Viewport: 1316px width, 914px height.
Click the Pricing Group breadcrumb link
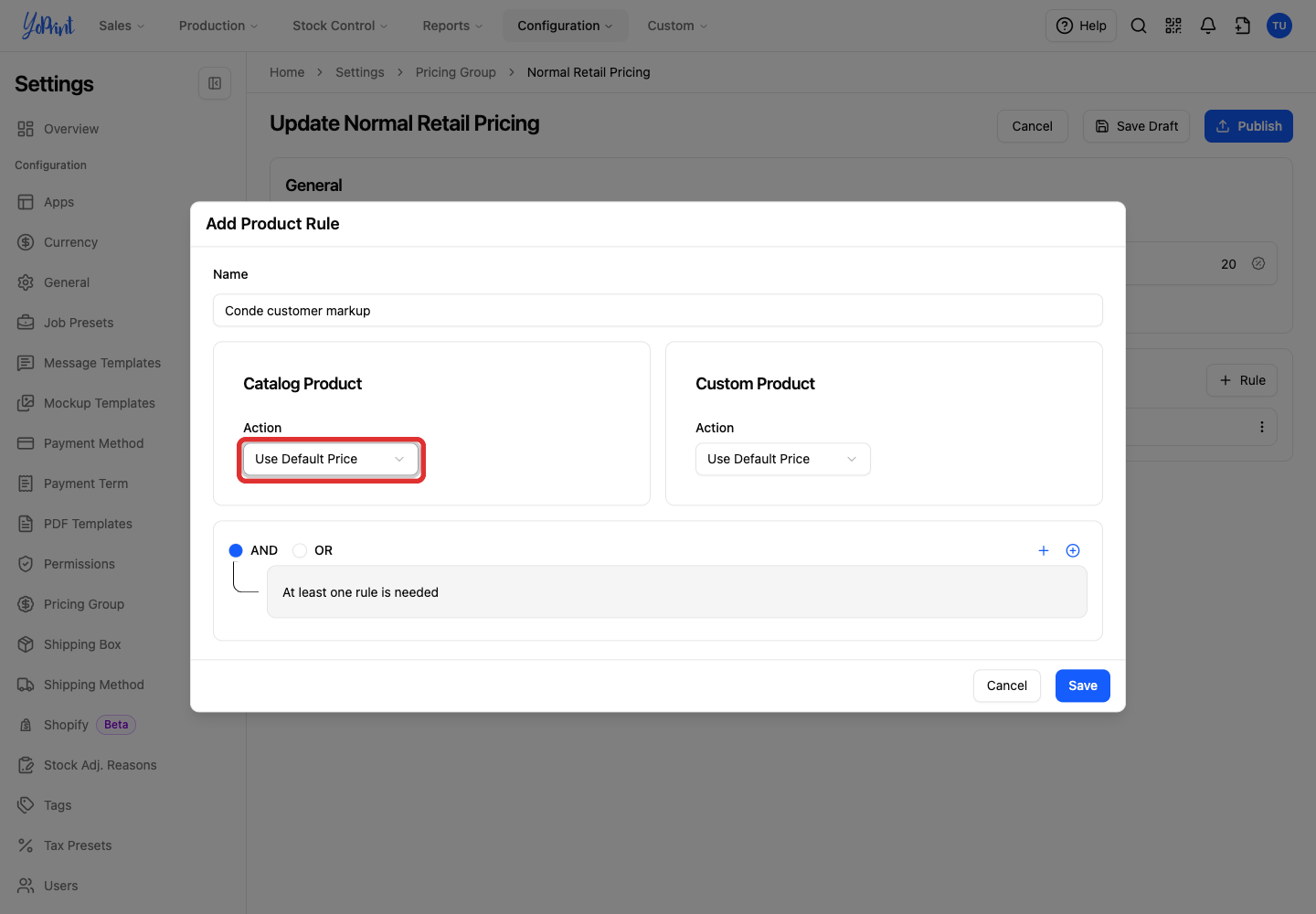click(x=455, y=72)
